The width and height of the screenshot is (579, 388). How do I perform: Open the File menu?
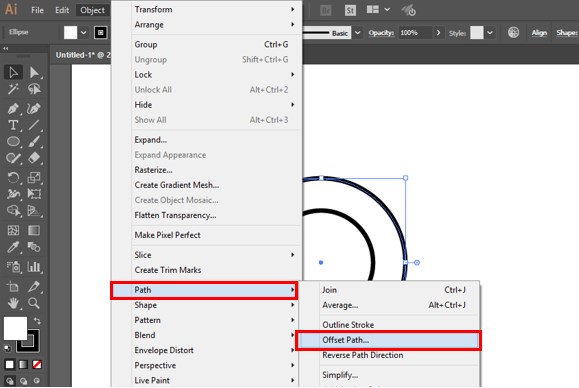37,10
